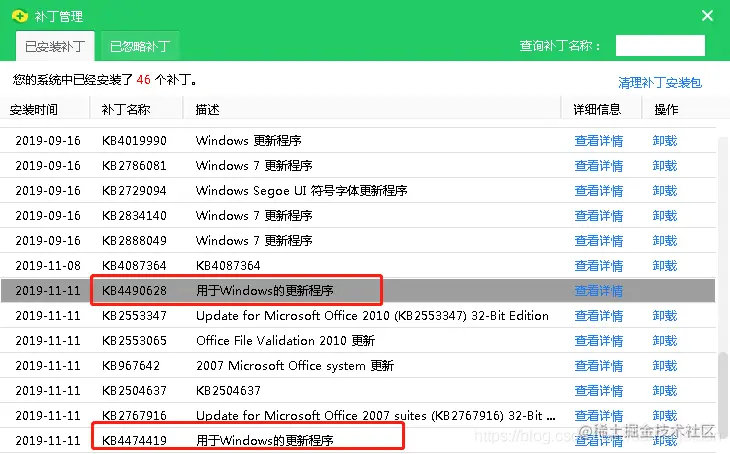
Task: View details for KB2786081
Action: pos(598,166)
